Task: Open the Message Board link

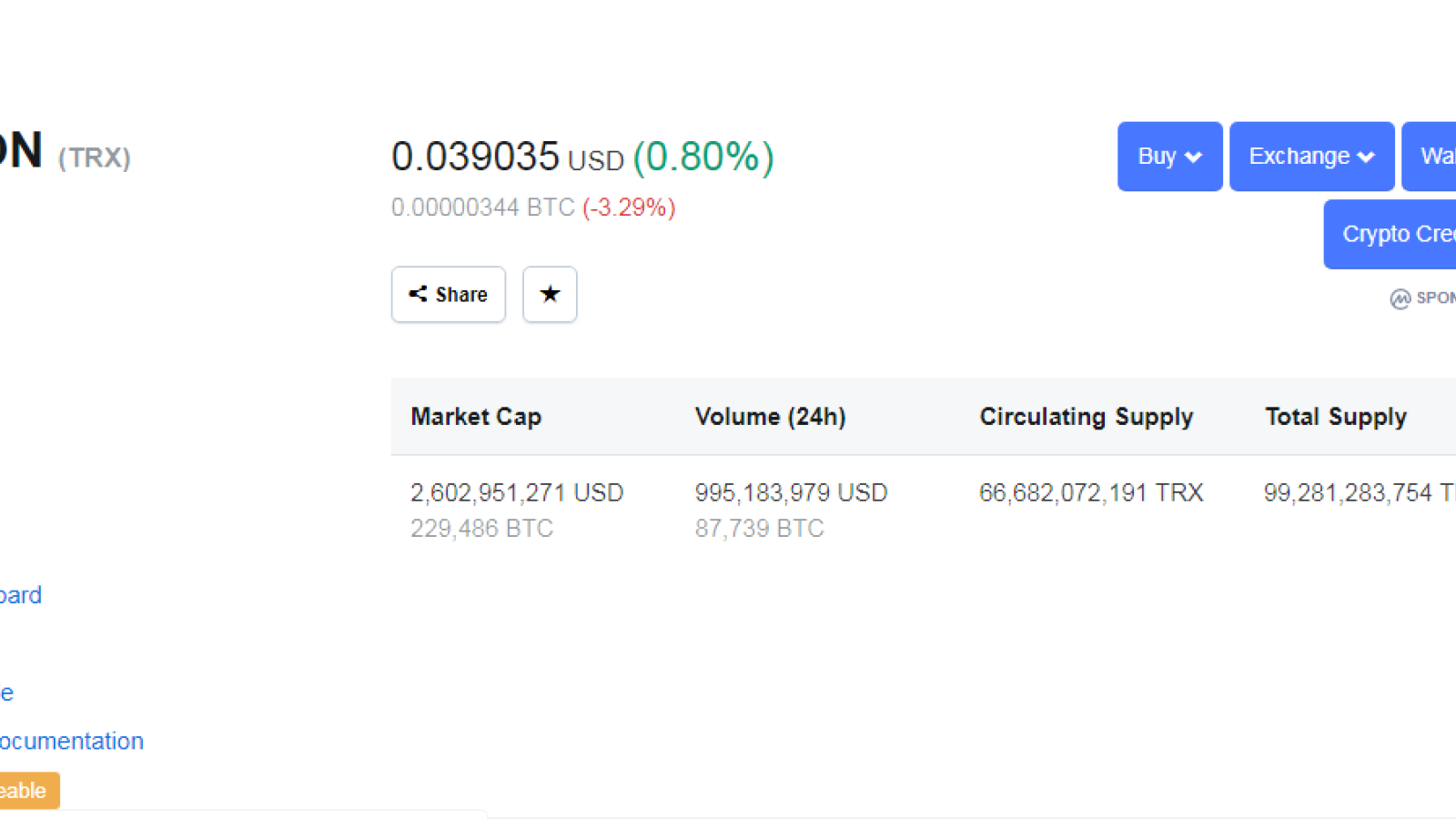Action: tap(21, 595)
